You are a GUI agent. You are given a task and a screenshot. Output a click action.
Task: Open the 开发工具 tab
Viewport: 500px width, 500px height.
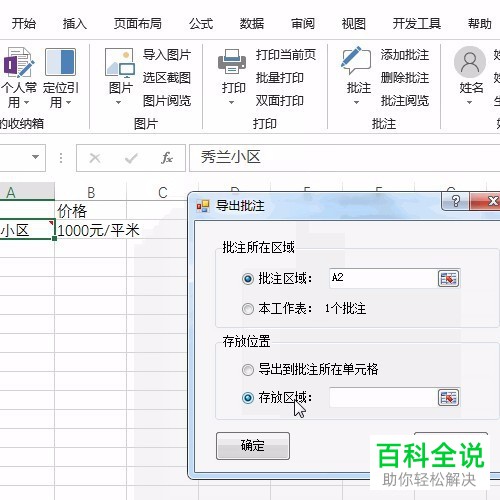417,24
